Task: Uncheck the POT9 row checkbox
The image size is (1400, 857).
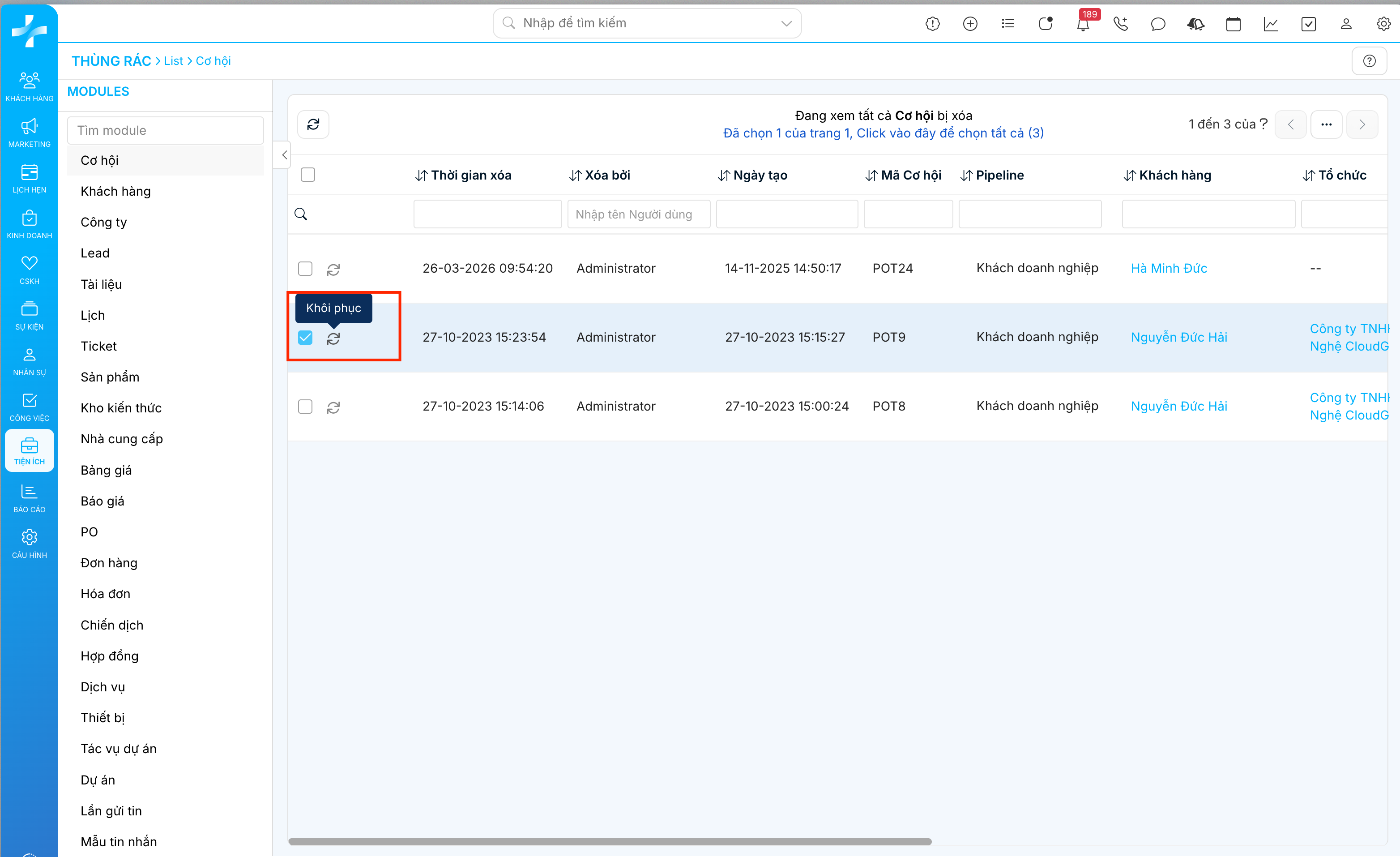Action: (x=305, y=338)
